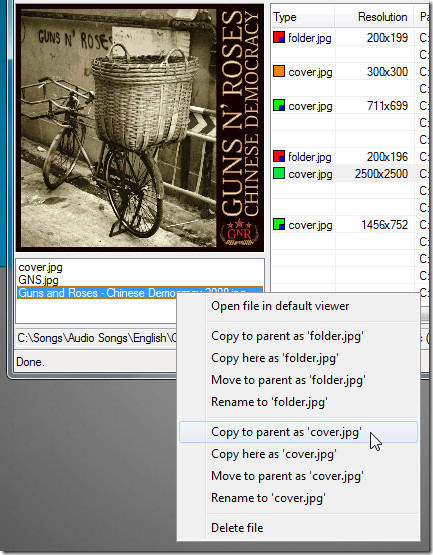Select the cover.jpg row with 1456x752
433x555 pixels.
[350, 224]
